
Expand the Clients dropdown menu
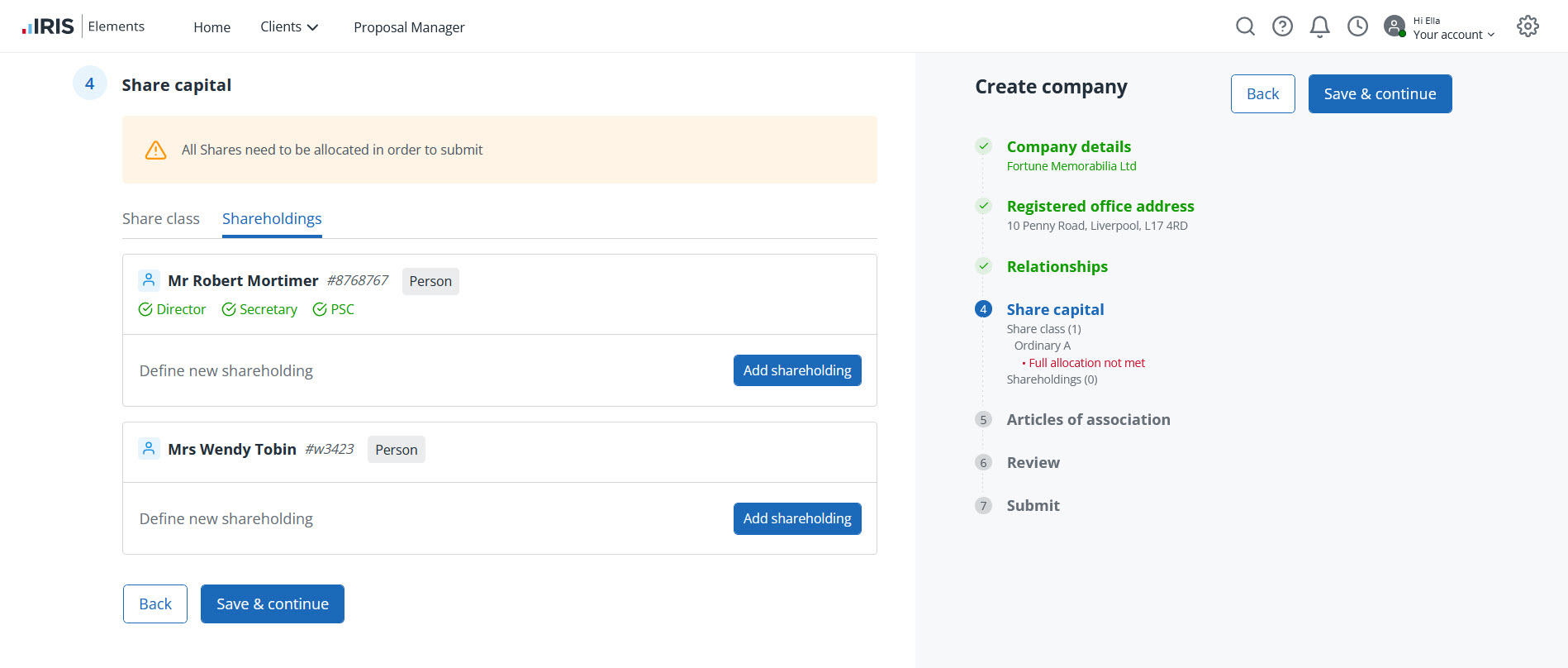point(289,27)
